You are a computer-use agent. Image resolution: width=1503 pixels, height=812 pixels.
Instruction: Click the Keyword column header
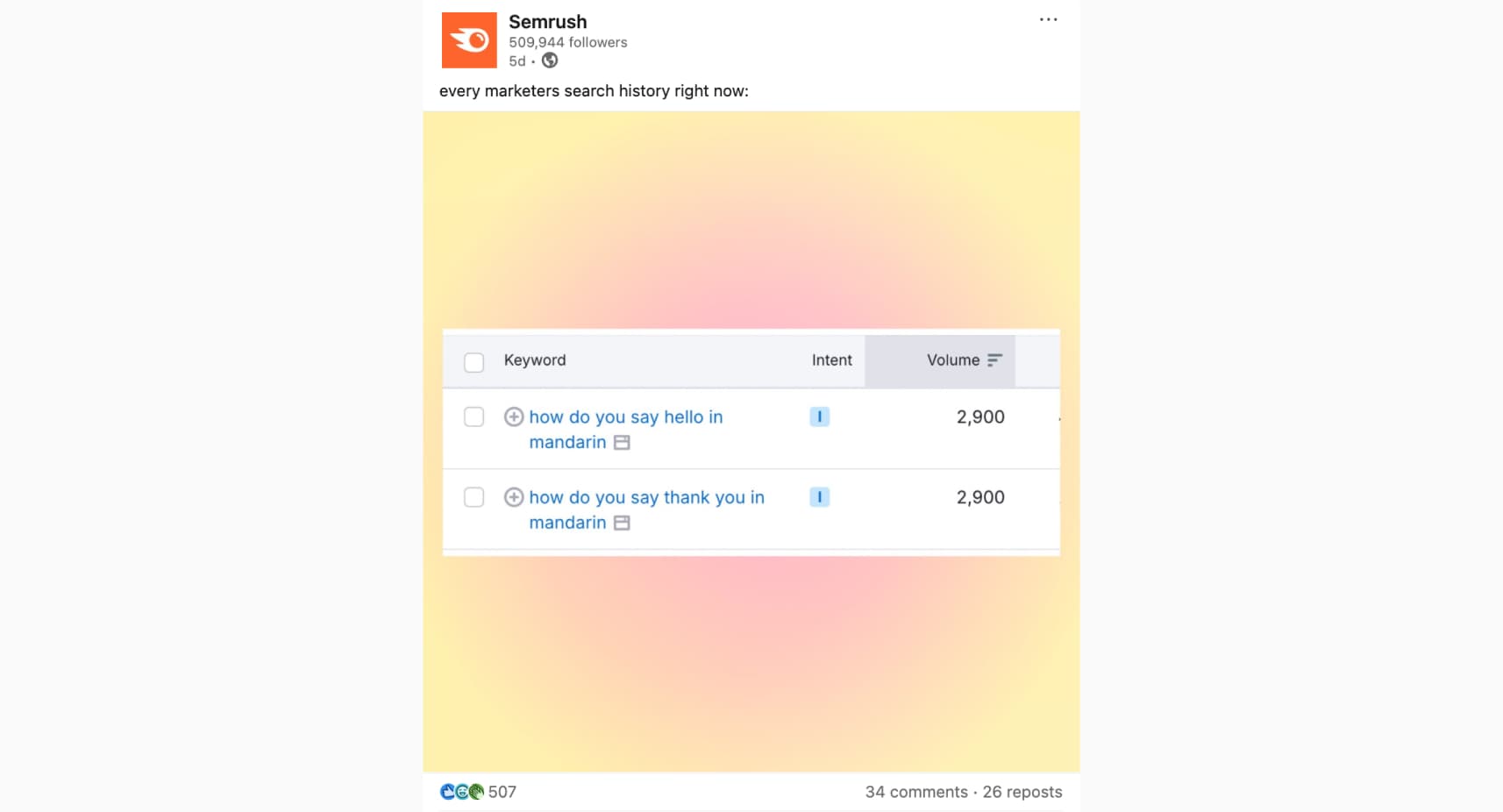point(535,360)
